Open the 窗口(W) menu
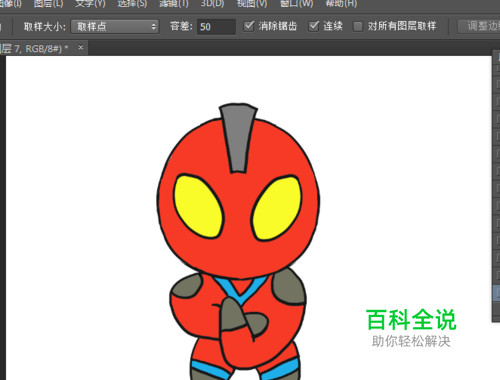 click(296, 3)
